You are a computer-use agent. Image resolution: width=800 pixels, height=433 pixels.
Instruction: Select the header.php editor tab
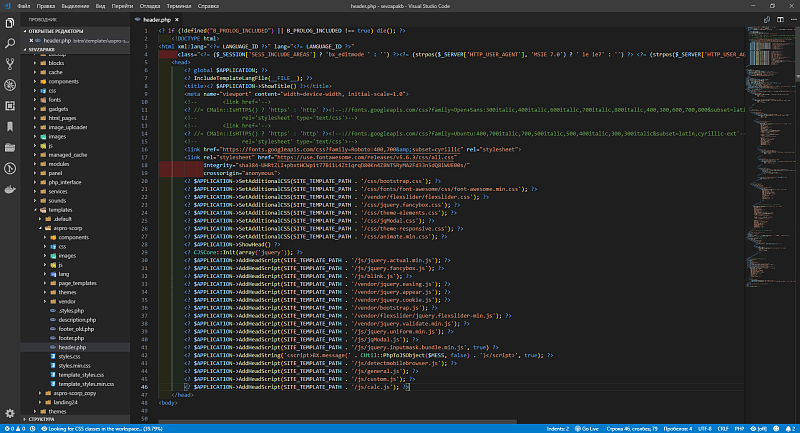(x=157, y=19)
